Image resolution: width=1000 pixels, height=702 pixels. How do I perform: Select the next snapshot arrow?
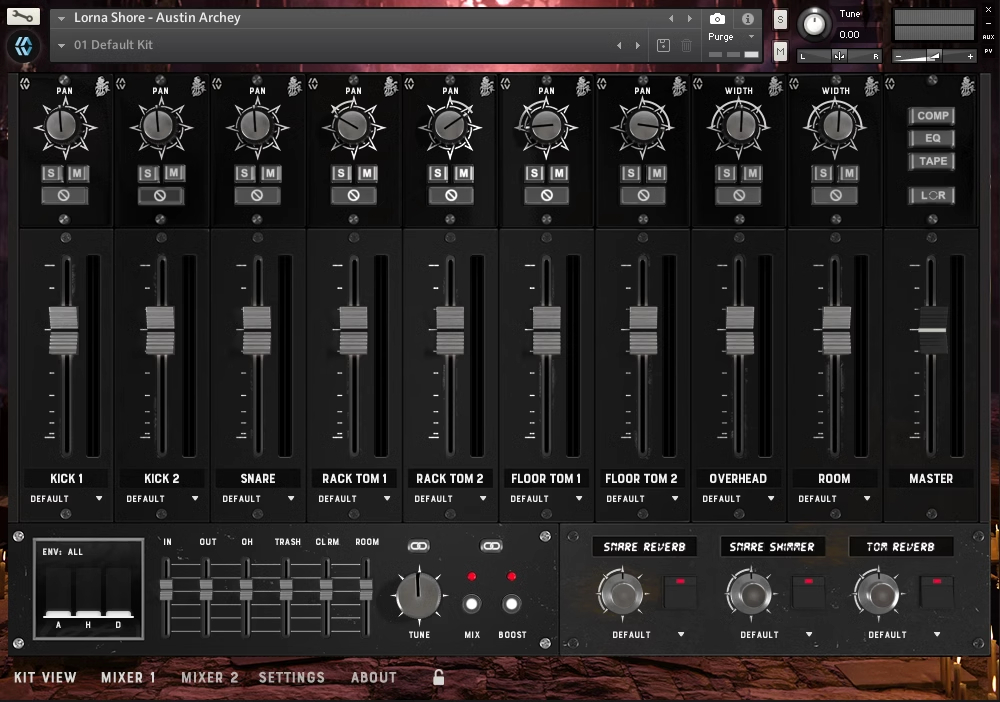pos(638,45)
